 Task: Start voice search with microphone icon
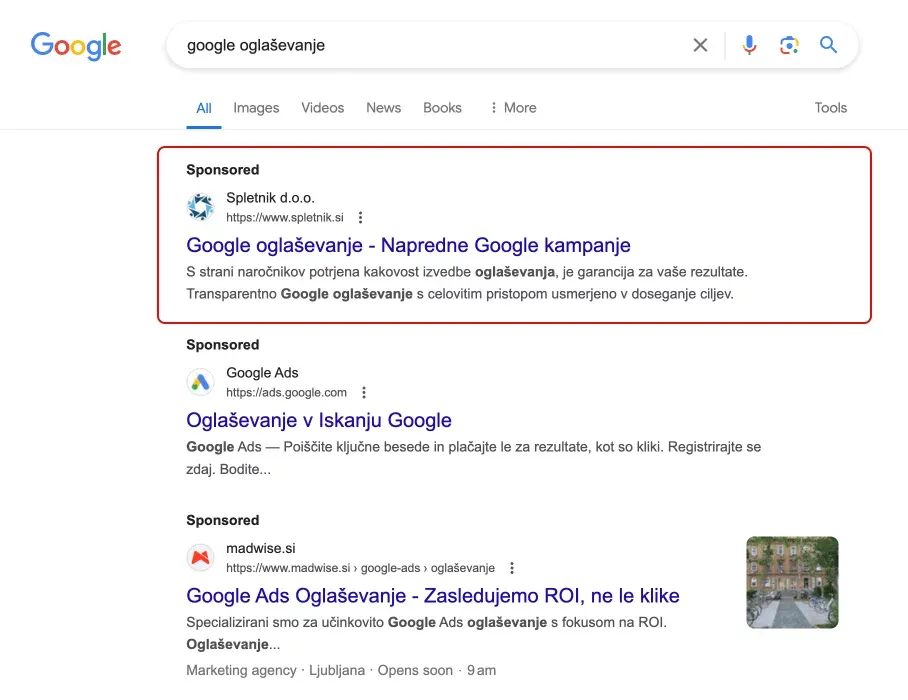[749, 45]
